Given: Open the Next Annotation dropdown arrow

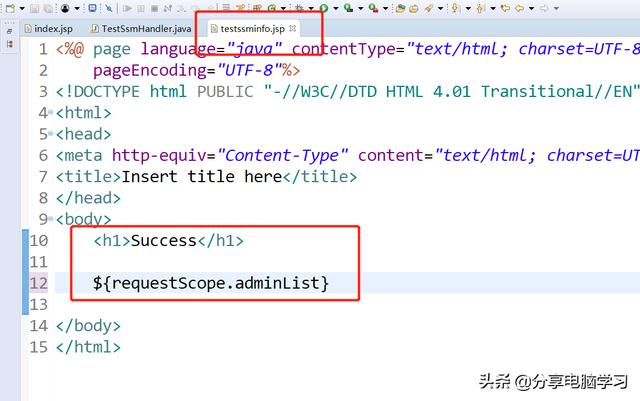Looking at the screenshot, I should click(468, 8).
